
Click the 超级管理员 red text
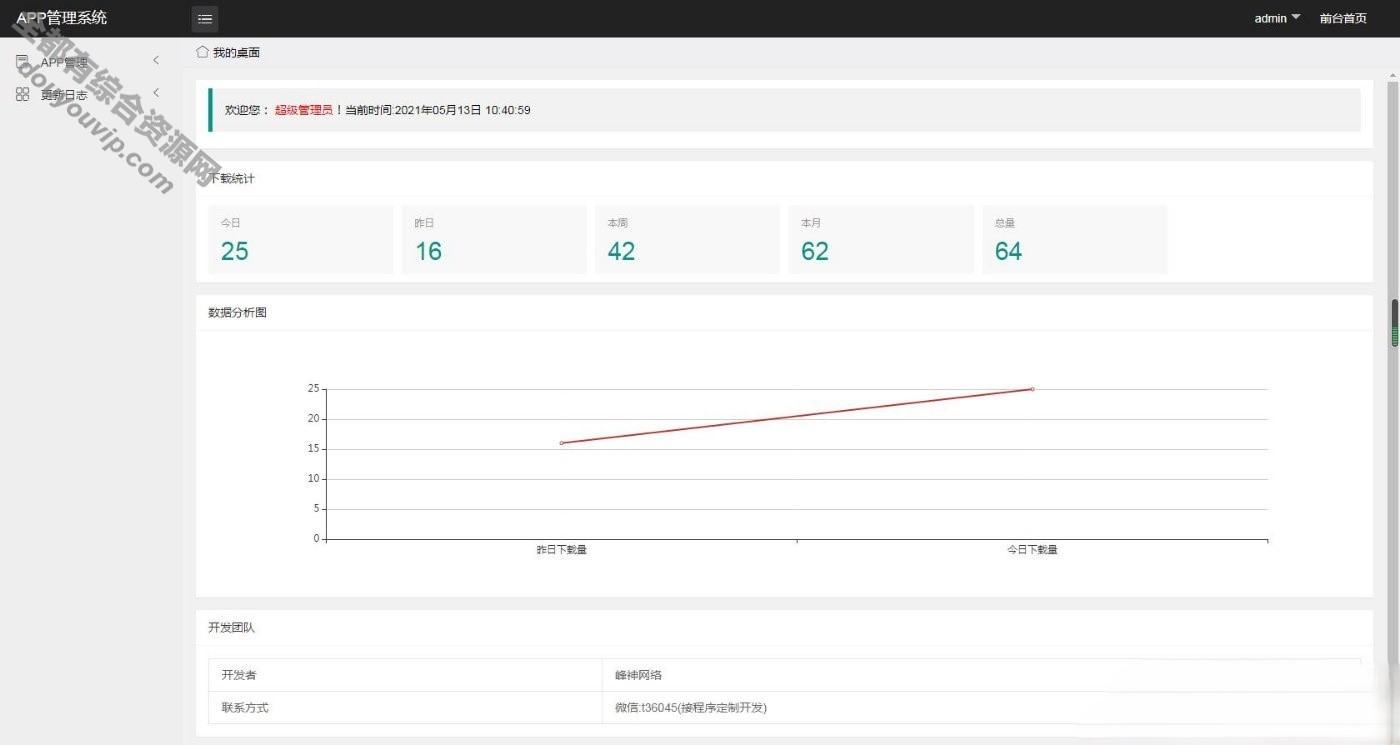(x=304, y=110)
